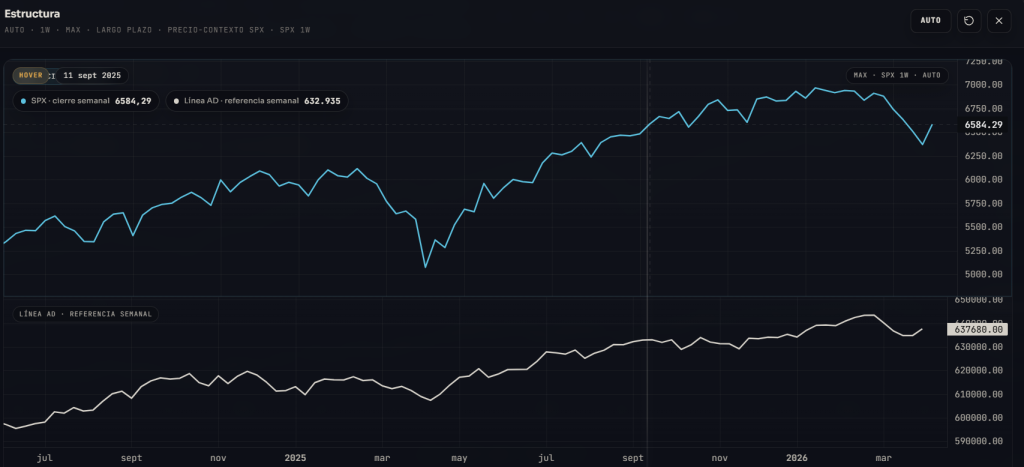Click the MAX · SPX 1W · AUTO badge
Screen dimensions: 1024x467
tap(899, 75)
